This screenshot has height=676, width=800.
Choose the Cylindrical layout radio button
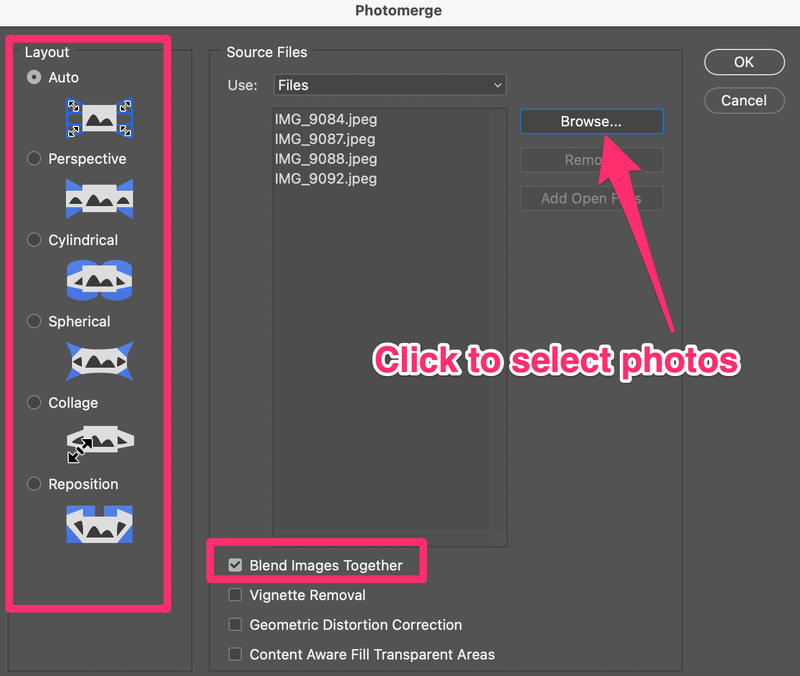point(35,241)
